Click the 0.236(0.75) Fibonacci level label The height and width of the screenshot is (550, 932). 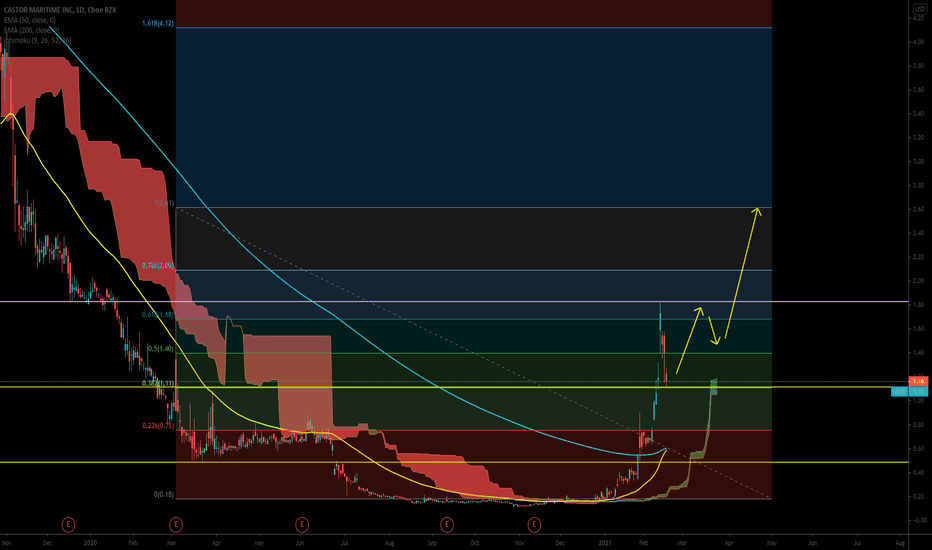pyautogui.click(x=158, y=426)
